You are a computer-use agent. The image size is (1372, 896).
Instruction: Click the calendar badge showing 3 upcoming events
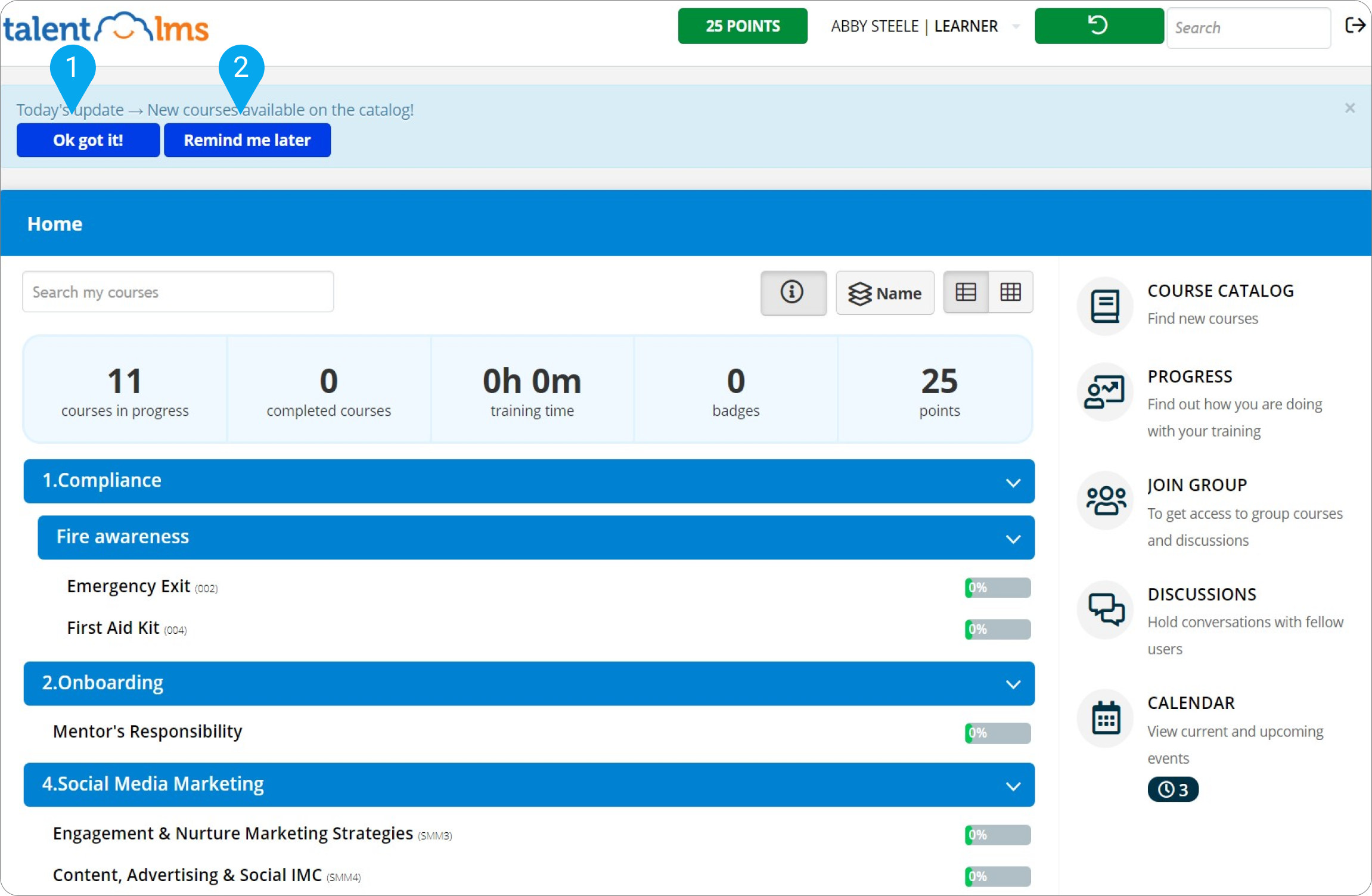pos(1173,789)
